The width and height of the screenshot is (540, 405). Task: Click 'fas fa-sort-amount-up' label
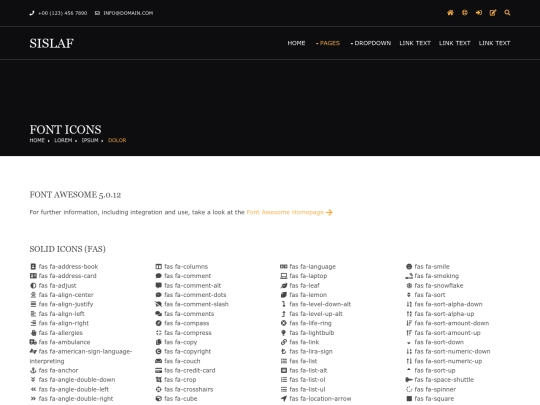[447, 333]
